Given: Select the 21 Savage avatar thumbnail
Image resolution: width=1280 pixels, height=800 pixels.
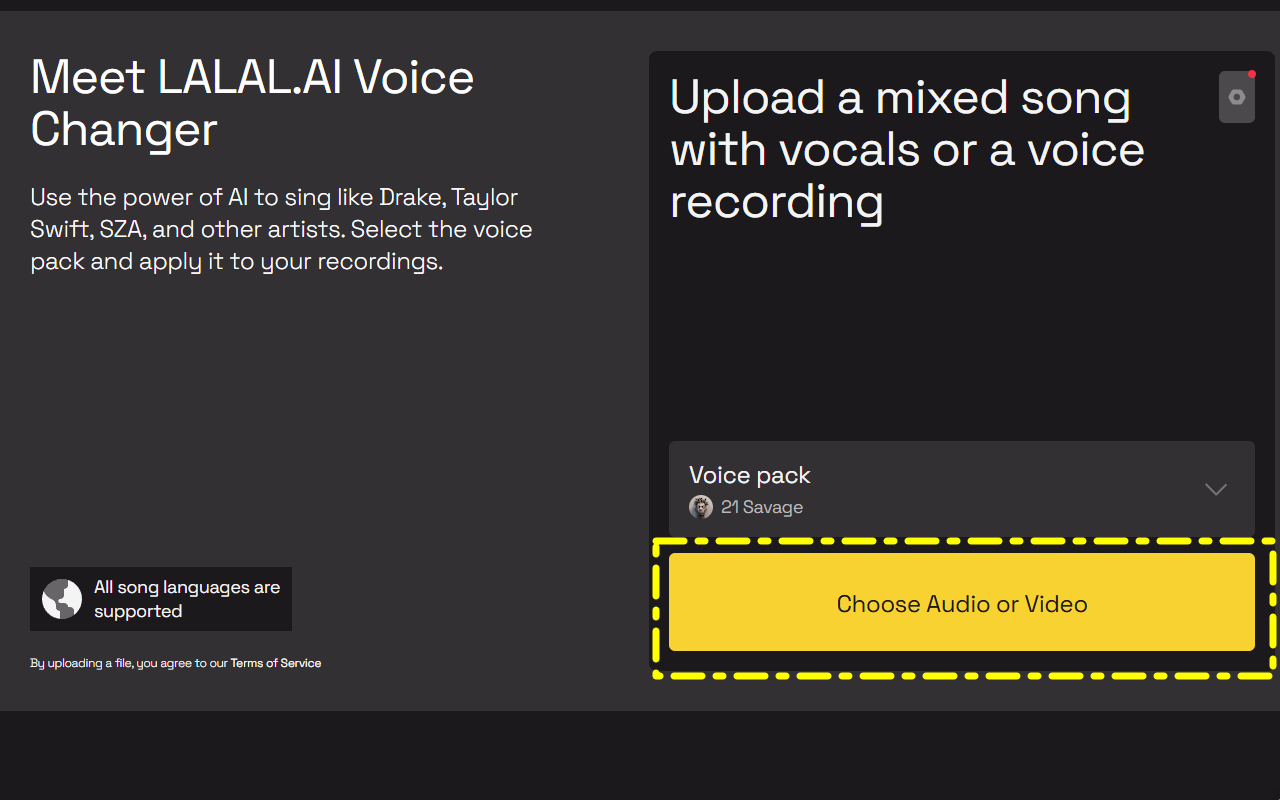Looking at the screenshot, I should click(x=701, y=507).
